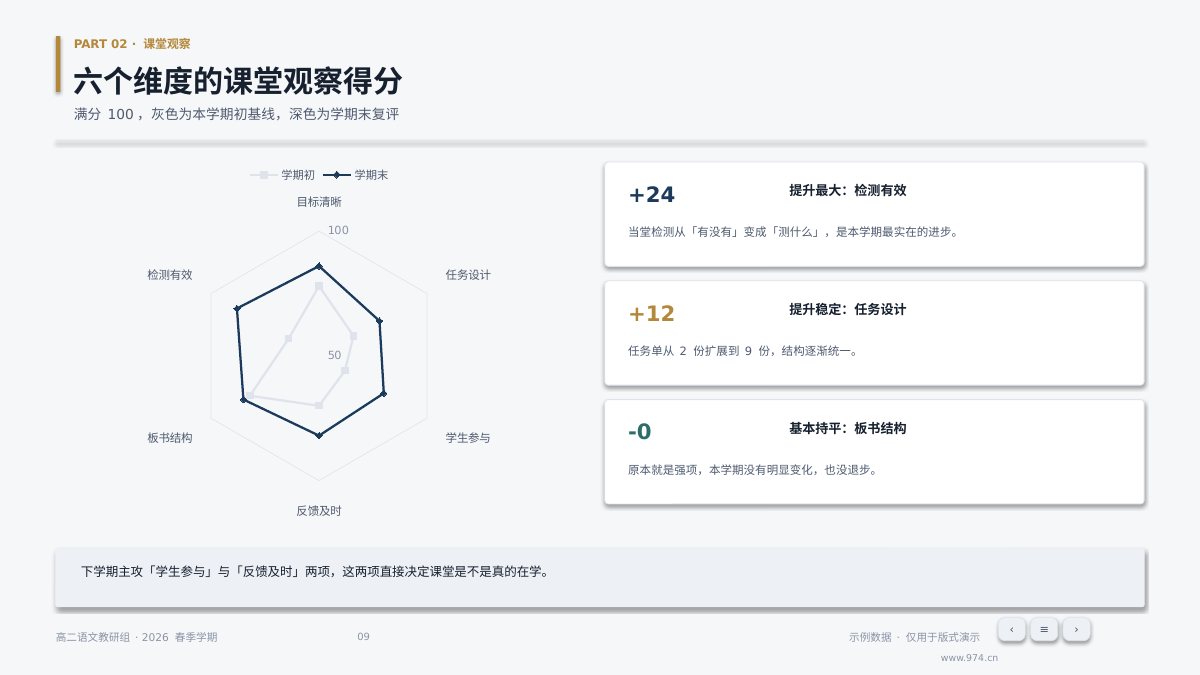Click the 检测有效 radar axis label

point(170,275)
